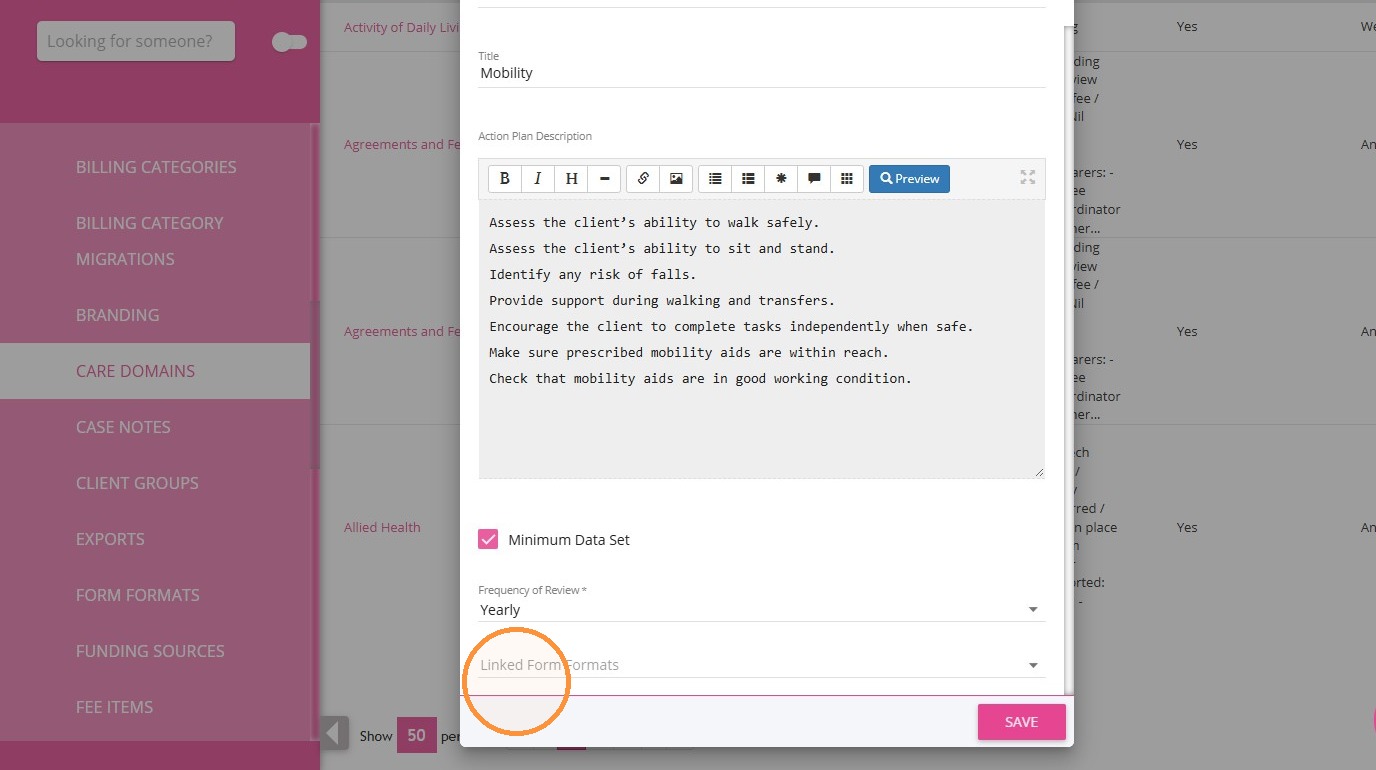Insert a hyperlink with the link icon
Image resolution: width=1376 pixels, height=770 pixels.
[643, 179]
